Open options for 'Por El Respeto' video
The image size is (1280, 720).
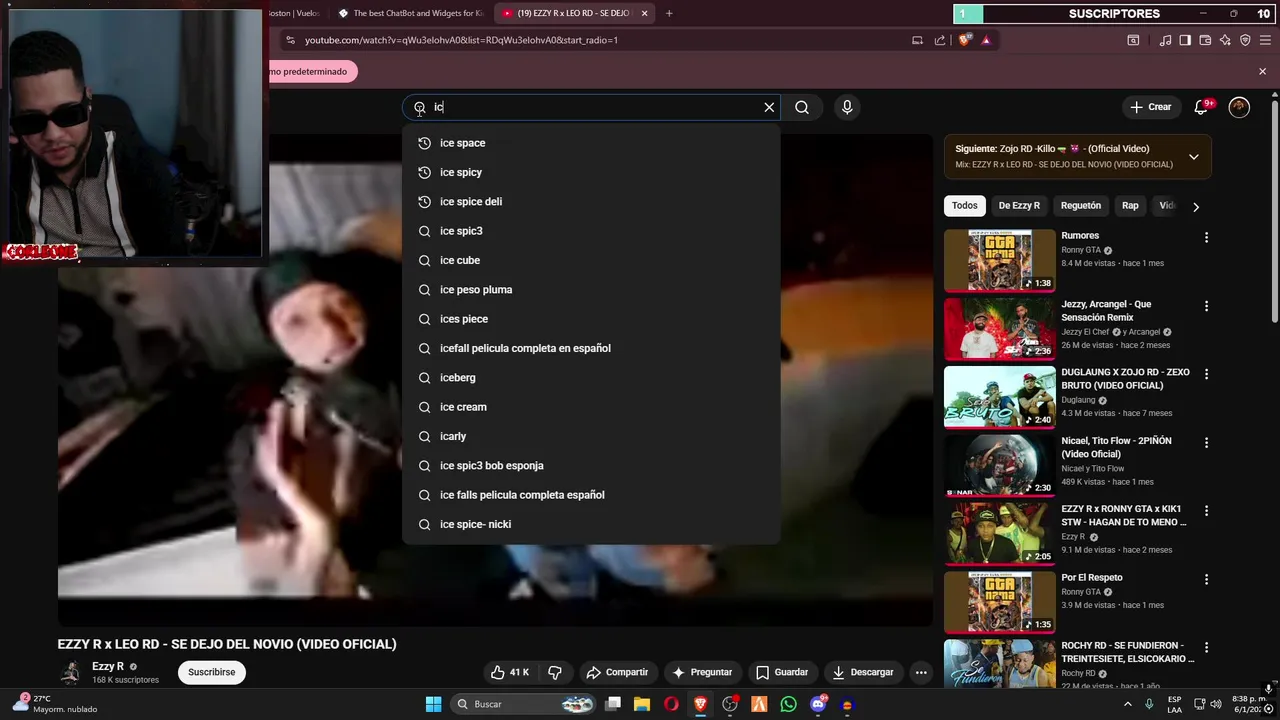pos(1206,579)
